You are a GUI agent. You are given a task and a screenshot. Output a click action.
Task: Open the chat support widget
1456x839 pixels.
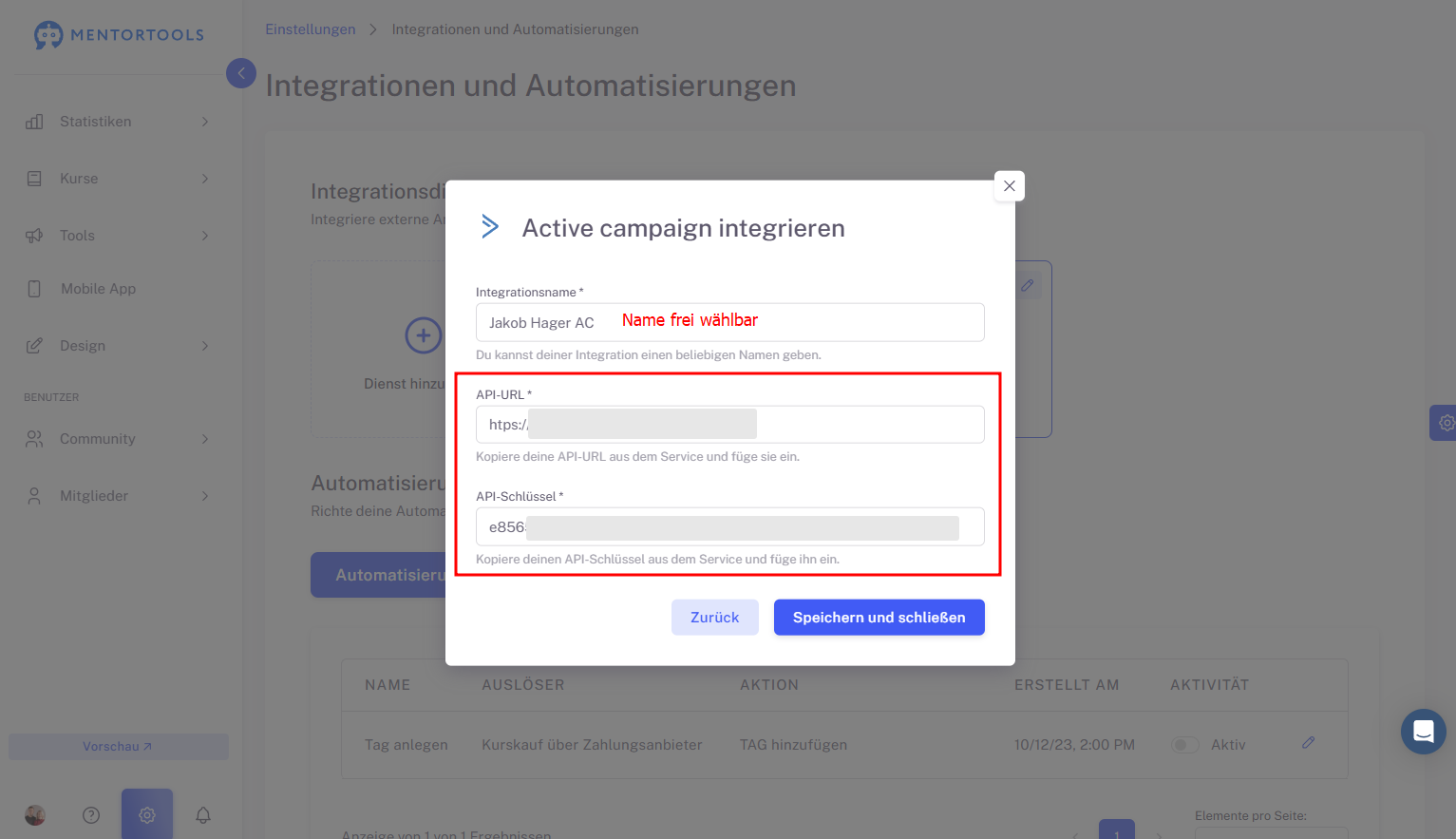[x=1424, y=732]
